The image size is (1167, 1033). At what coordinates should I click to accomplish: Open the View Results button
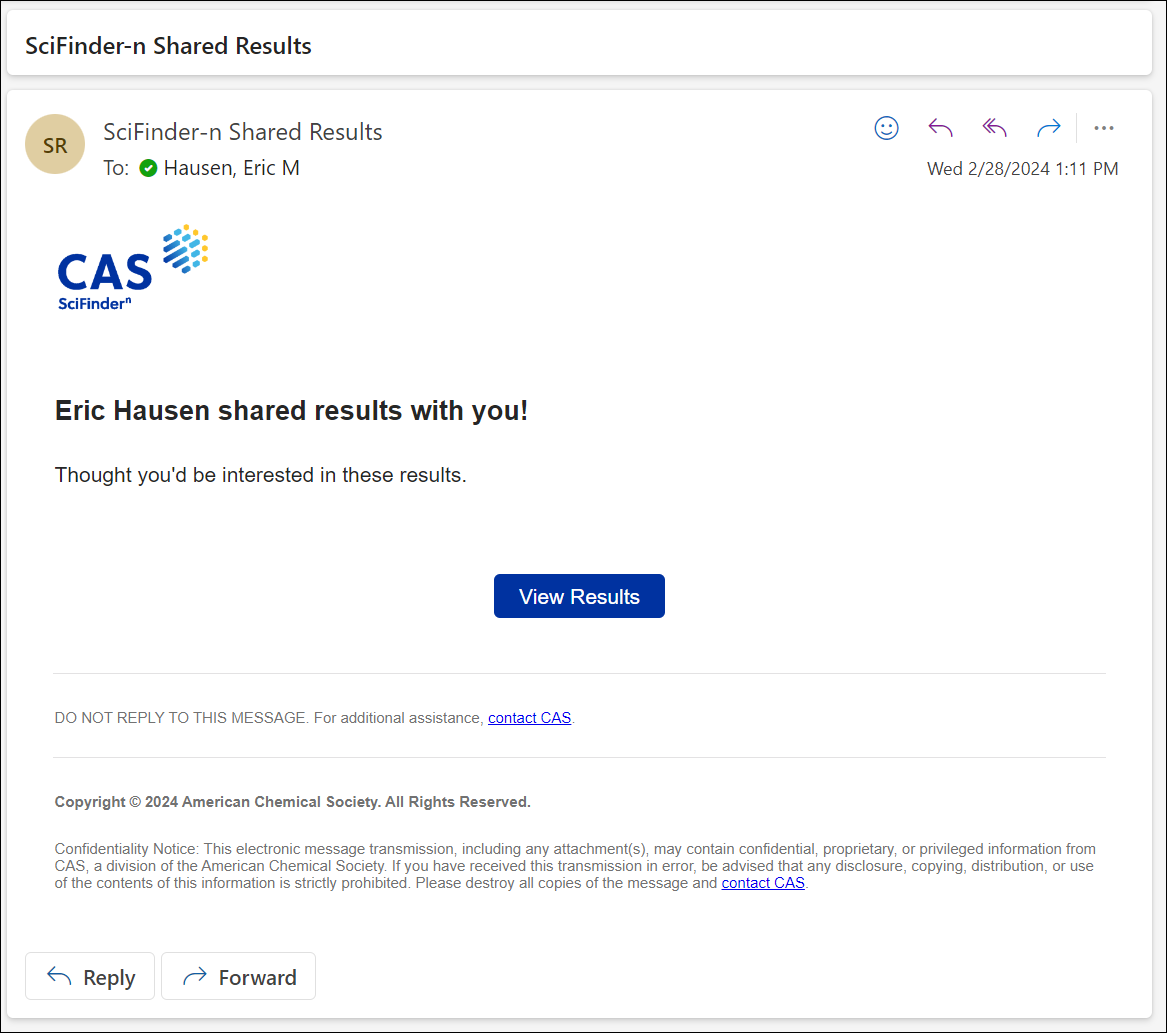[x=579, y=596]
